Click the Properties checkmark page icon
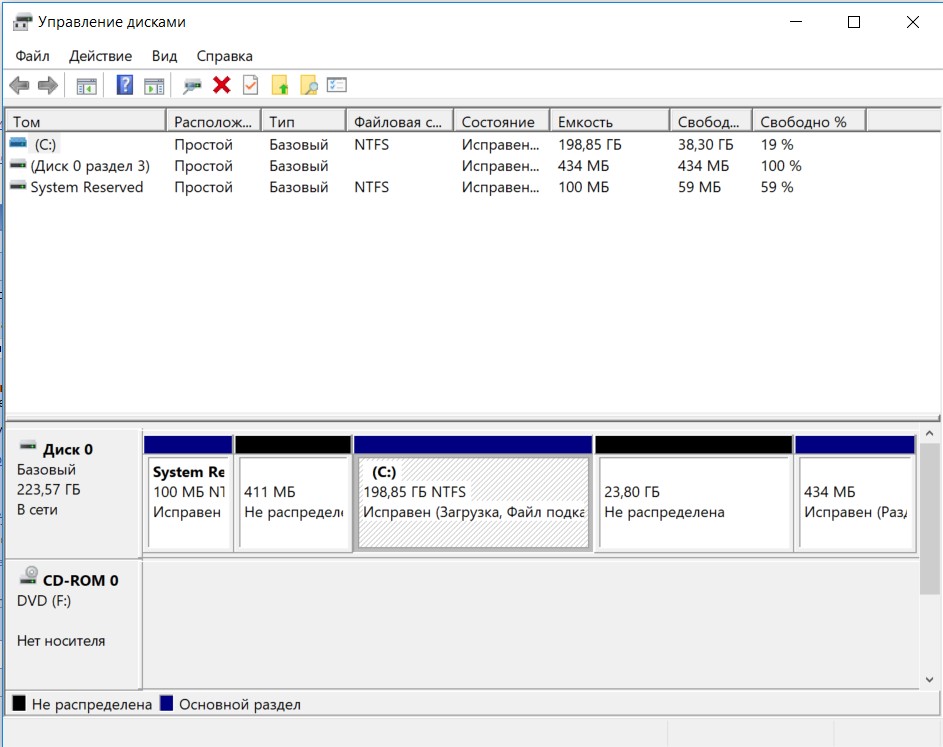The image size is (943, 747). coord(250,86)
